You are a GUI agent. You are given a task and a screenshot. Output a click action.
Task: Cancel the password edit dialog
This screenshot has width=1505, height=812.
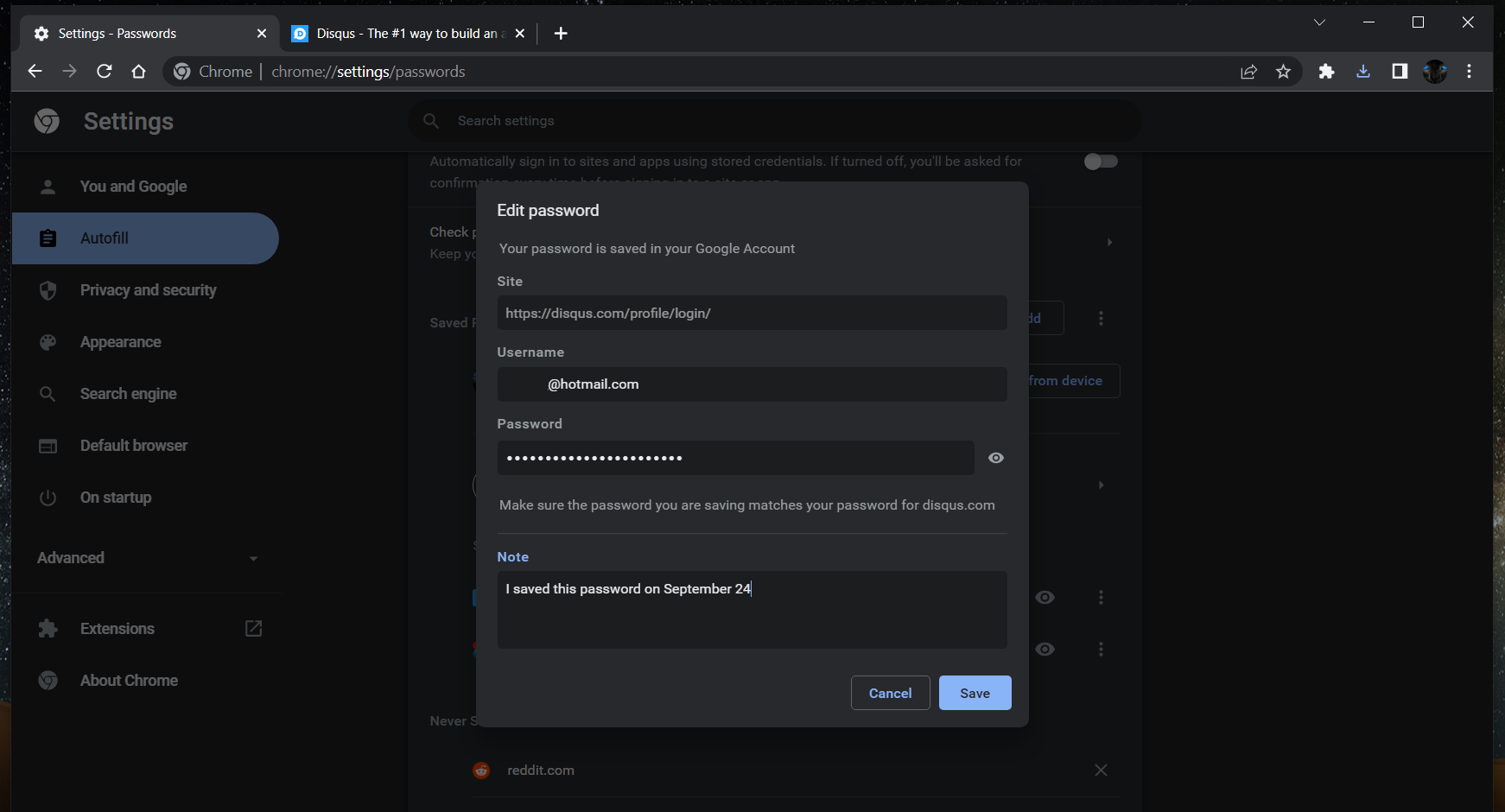tap(890, 692)
